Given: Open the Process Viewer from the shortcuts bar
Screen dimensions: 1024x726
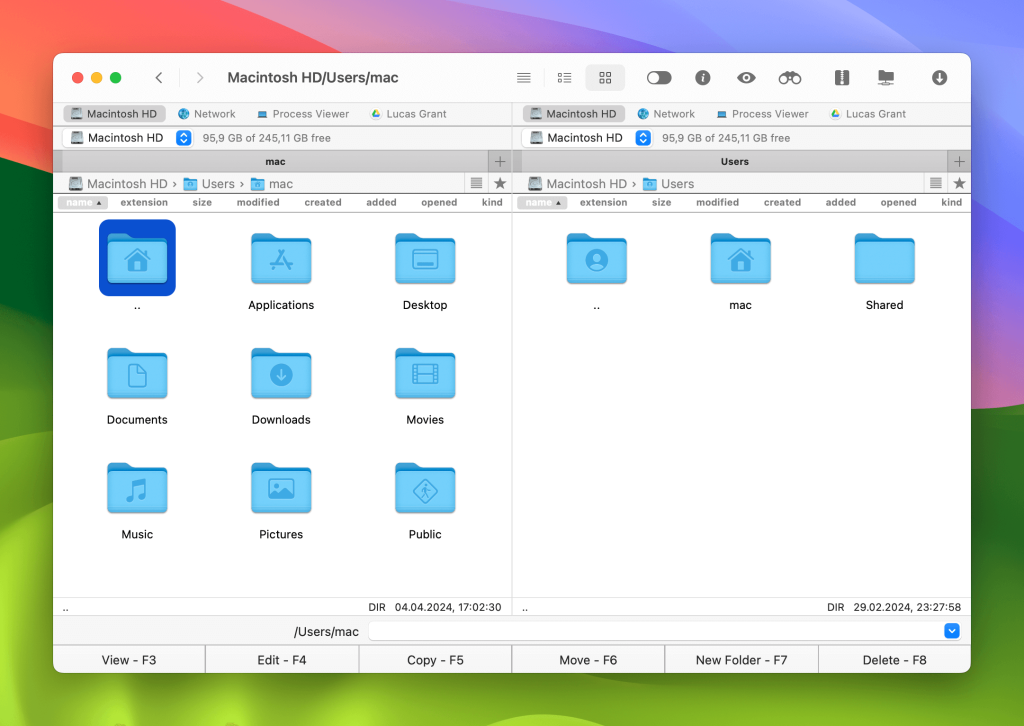Looking at the screenshot, I should tap(303, 113).
